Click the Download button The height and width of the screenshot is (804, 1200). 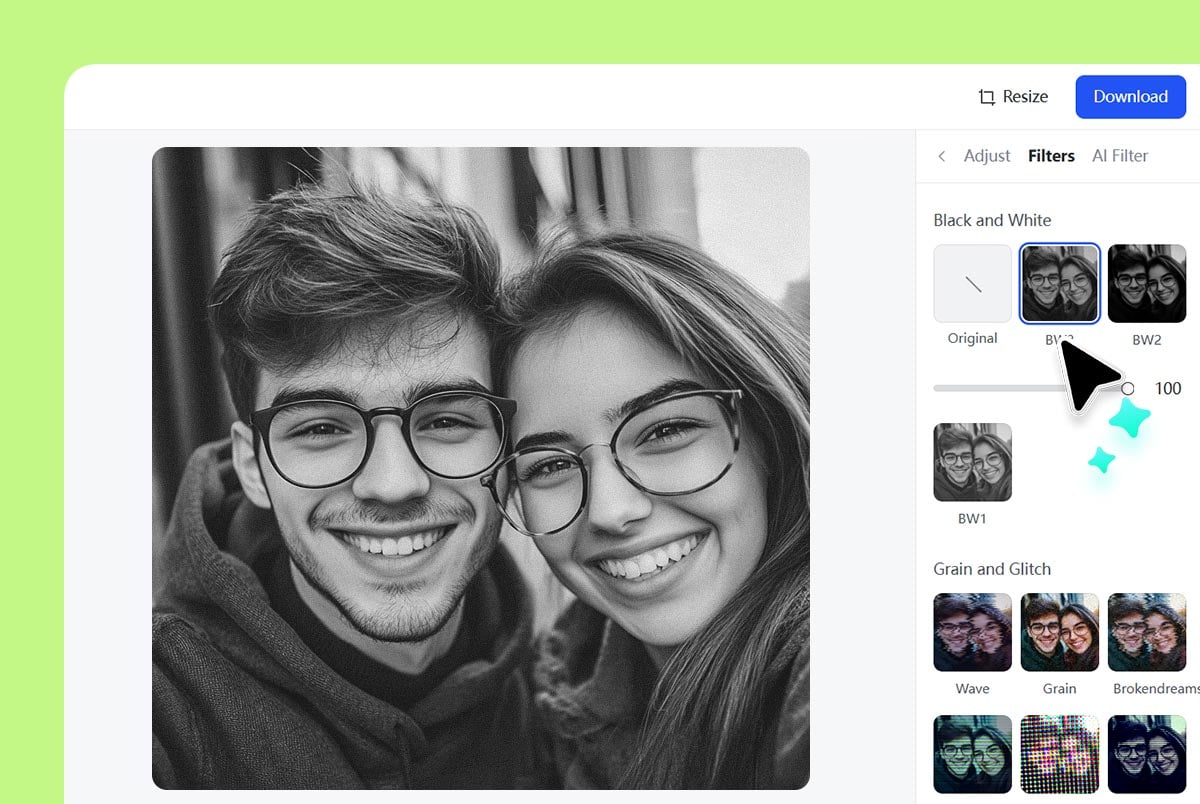click(1130, 97)
